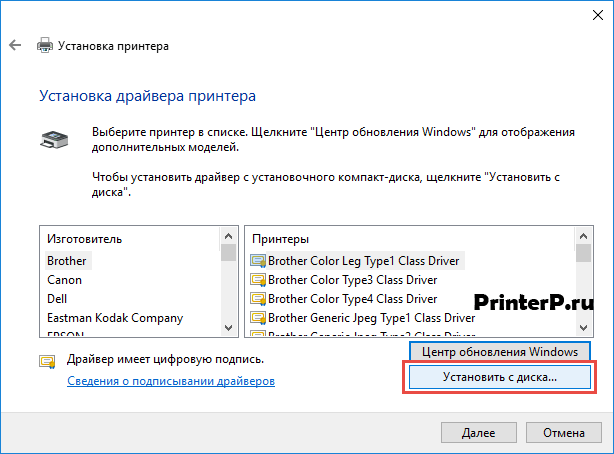Click the driver icon for Brother Color Leg Type1
614x454 pixels.
tap(257, 261)
